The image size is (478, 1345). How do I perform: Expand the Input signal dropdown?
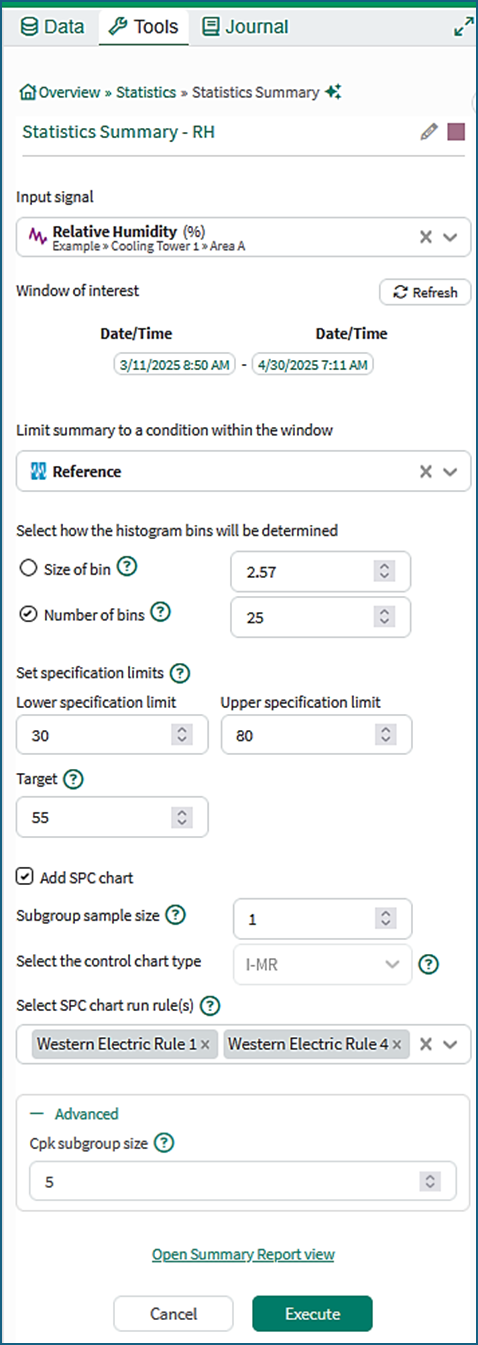point(450,237)
